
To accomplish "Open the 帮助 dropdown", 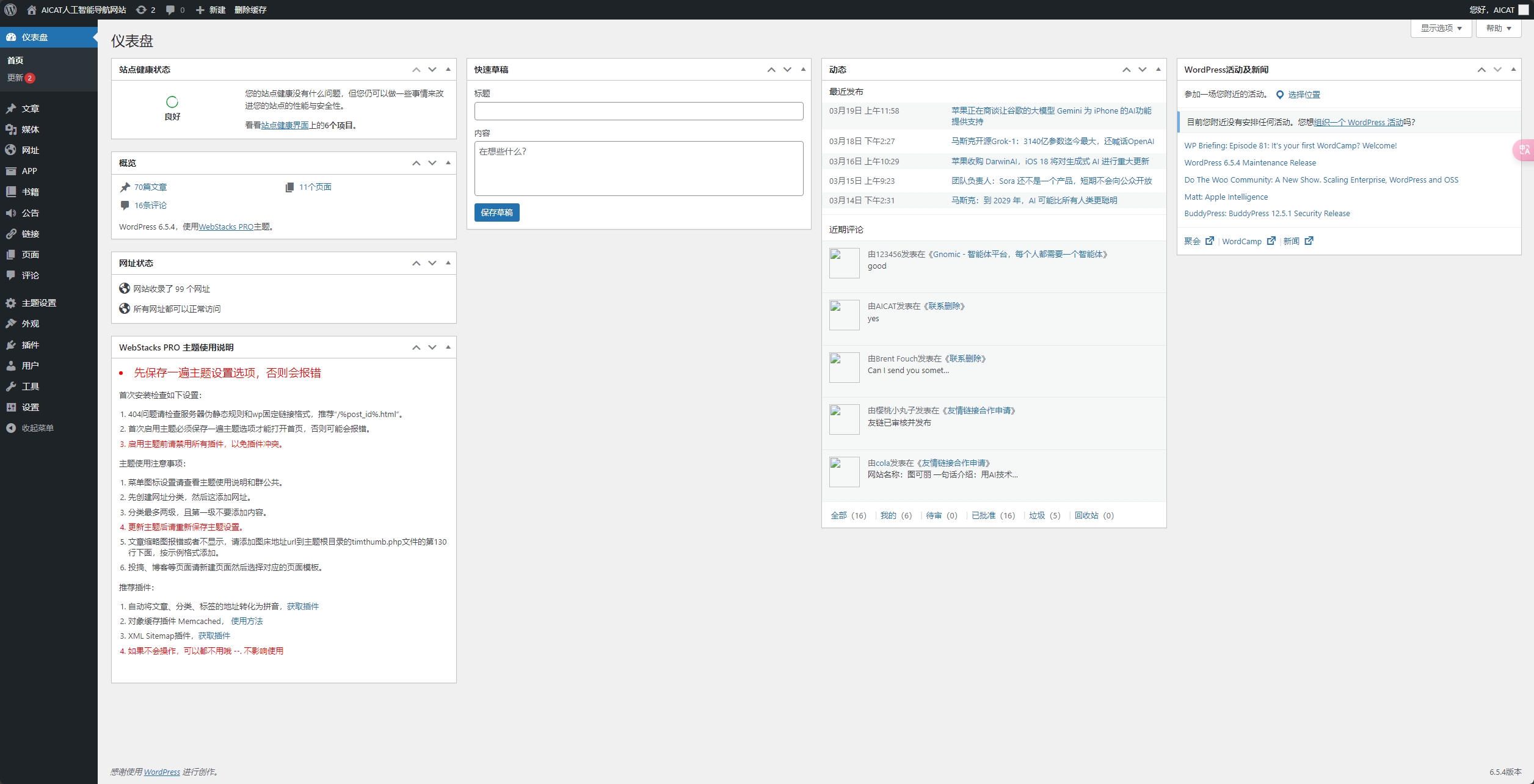I will [1499, 28].
